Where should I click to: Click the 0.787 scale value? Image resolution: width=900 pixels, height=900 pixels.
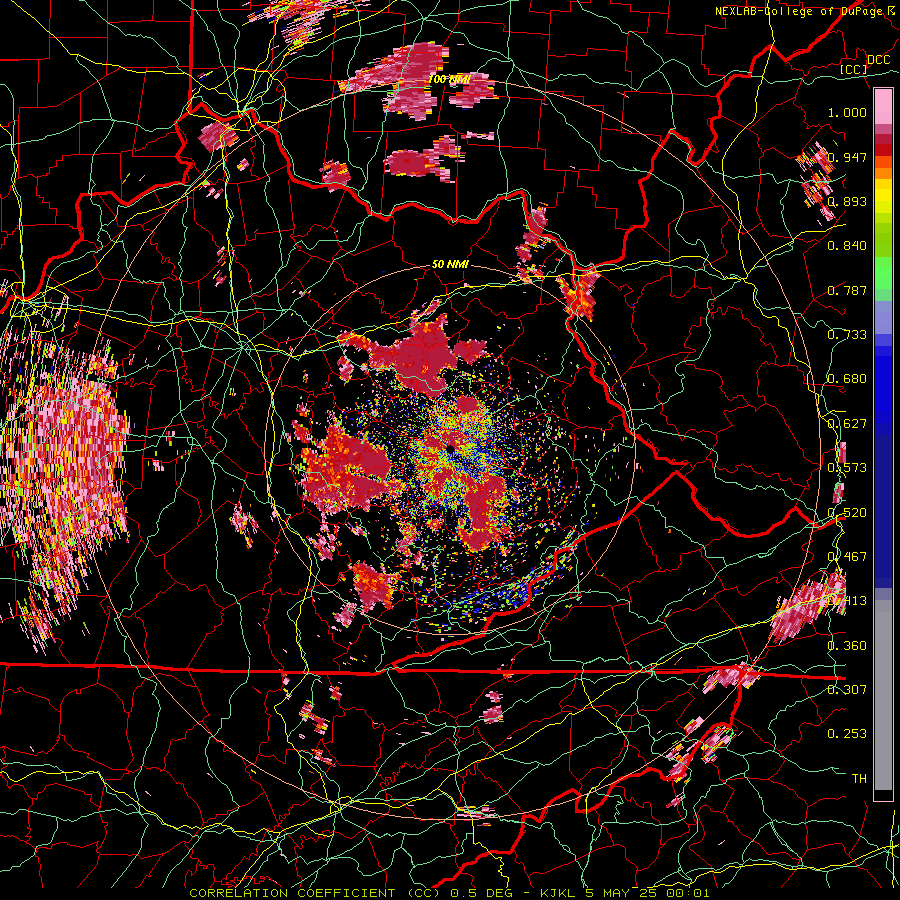pos(847,290)
